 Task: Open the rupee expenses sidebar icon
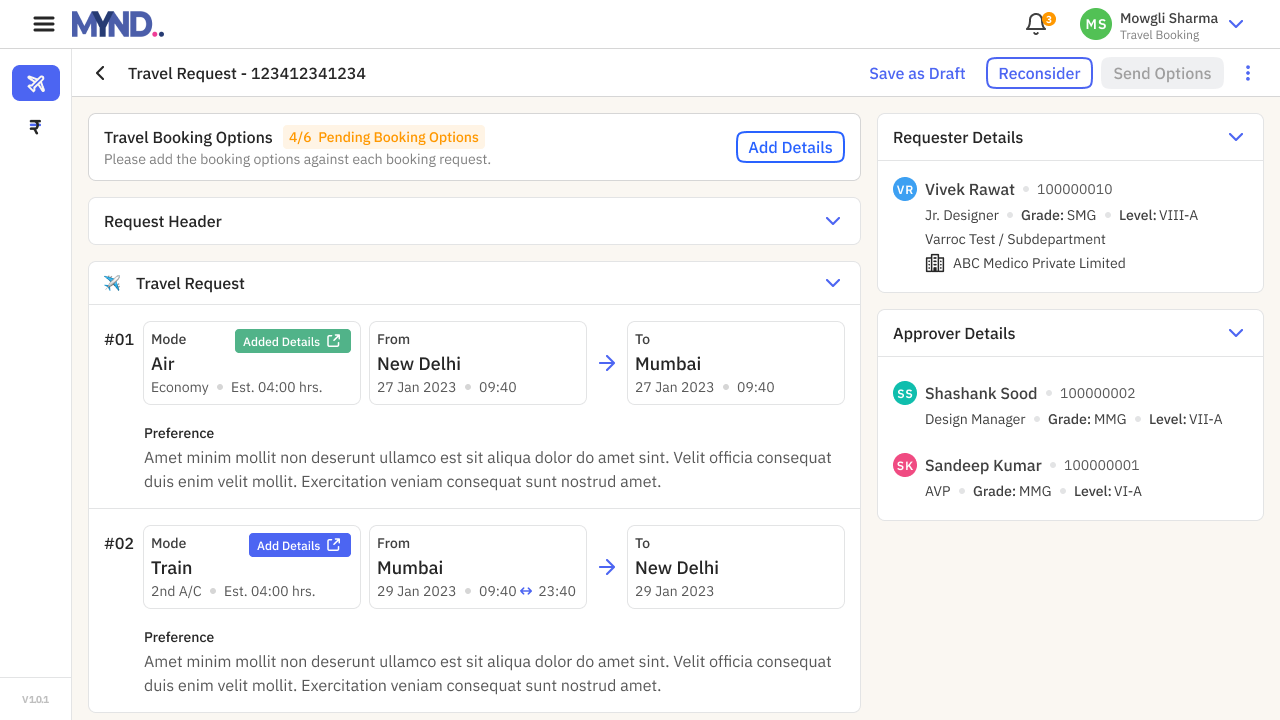[36, 127]
